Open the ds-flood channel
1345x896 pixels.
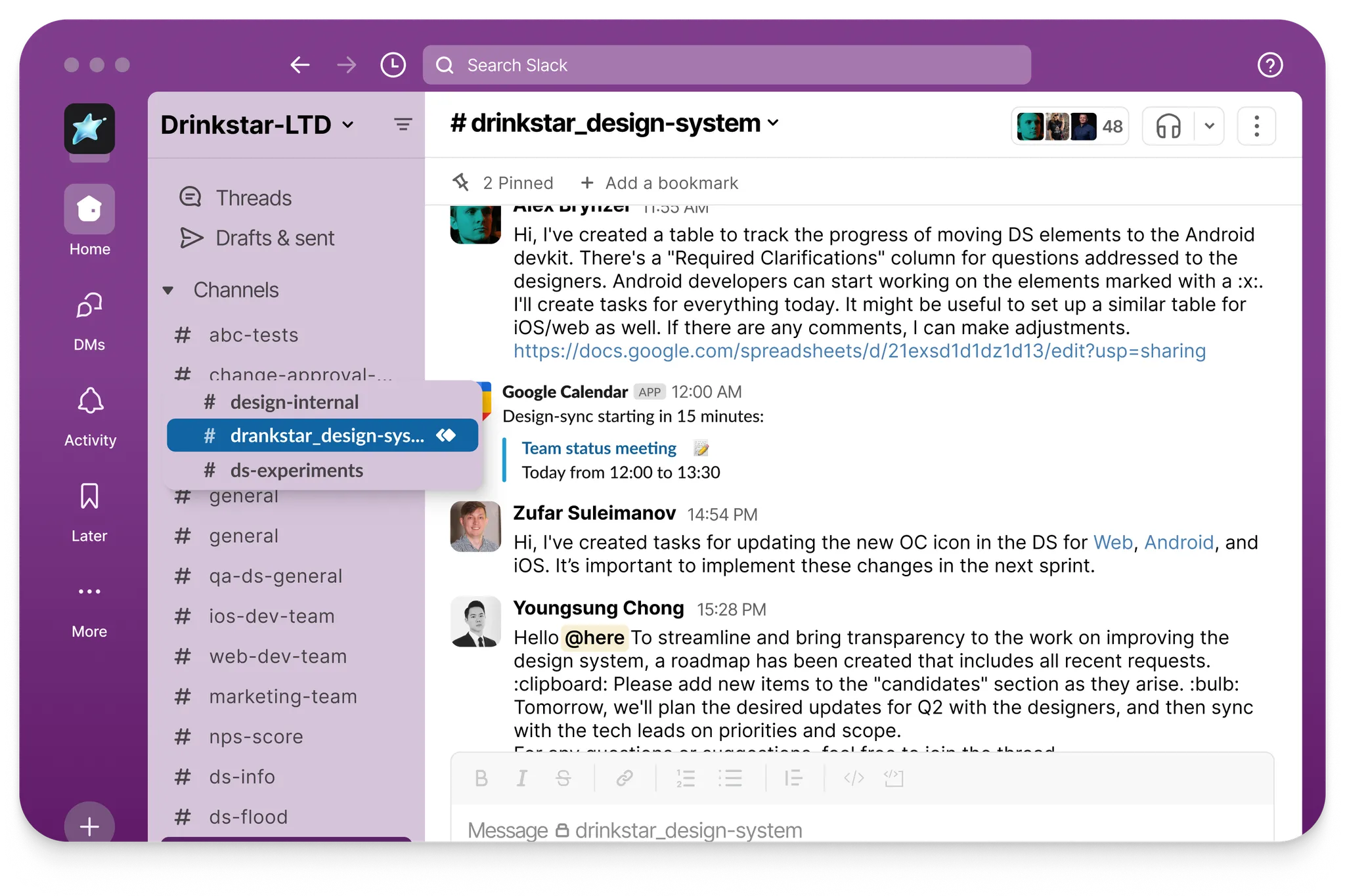[231, 817]
